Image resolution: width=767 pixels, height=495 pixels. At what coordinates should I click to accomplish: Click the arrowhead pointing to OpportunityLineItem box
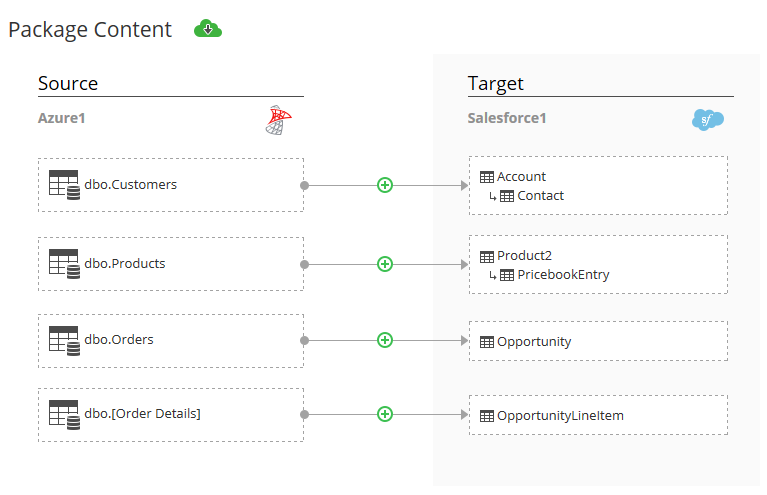click(x=464, y=415)
